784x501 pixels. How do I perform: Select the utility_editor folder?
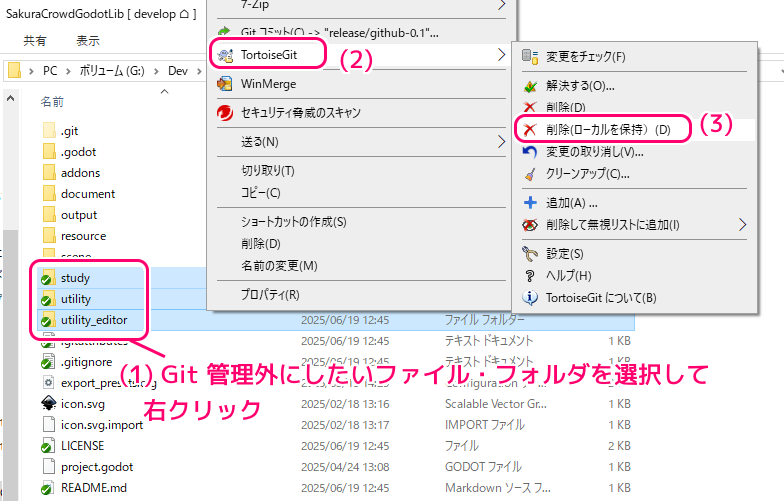tap(94, 320)
